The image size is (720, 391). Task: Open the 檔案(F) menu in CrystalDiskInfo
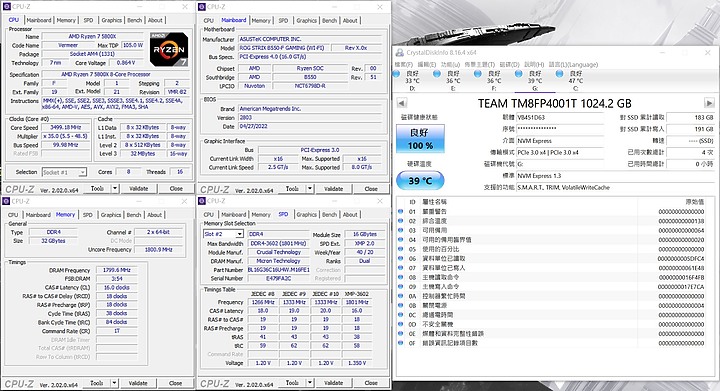pos(404,65)
